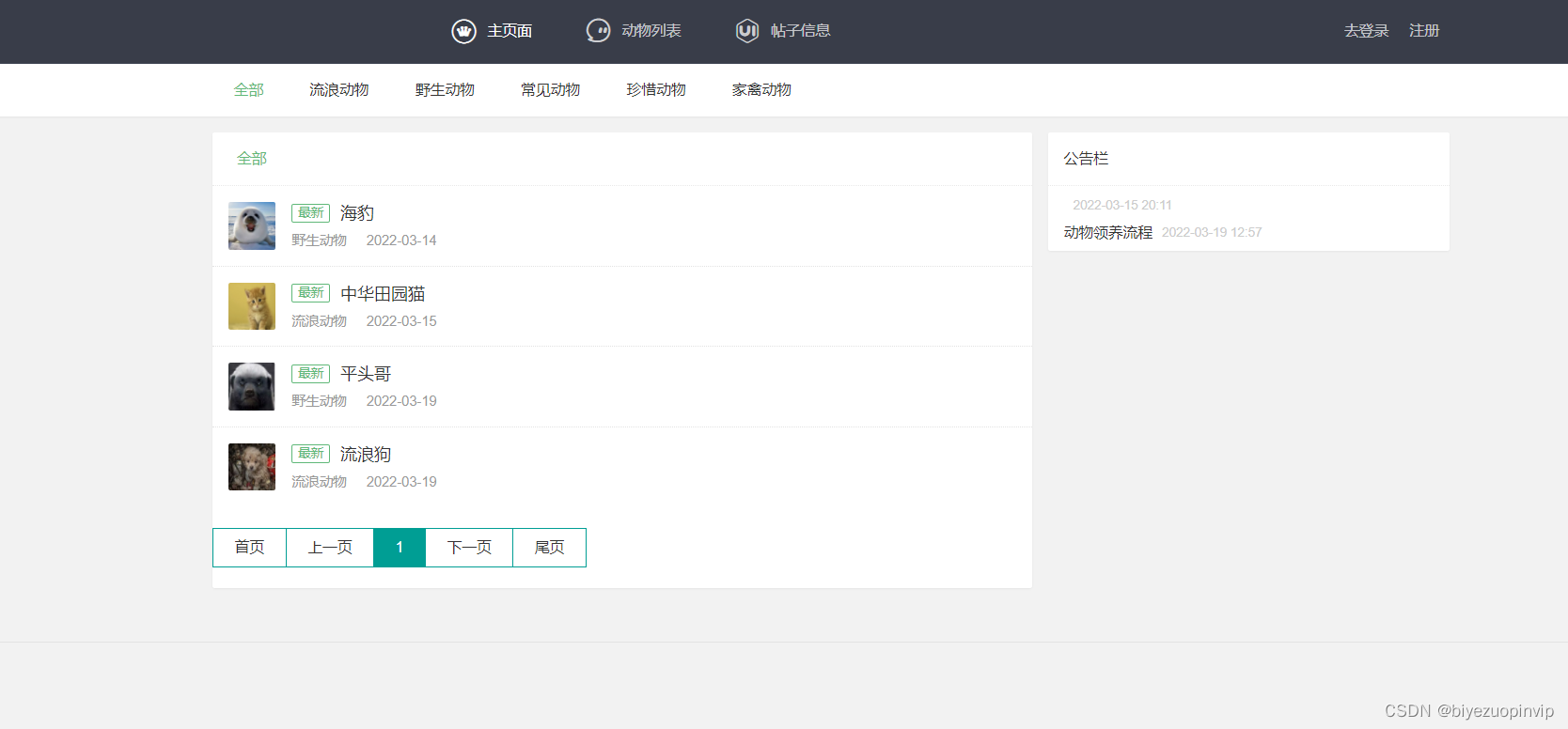
Task: Select the 常见动物 category tab
Action: [x=551, y=90]
